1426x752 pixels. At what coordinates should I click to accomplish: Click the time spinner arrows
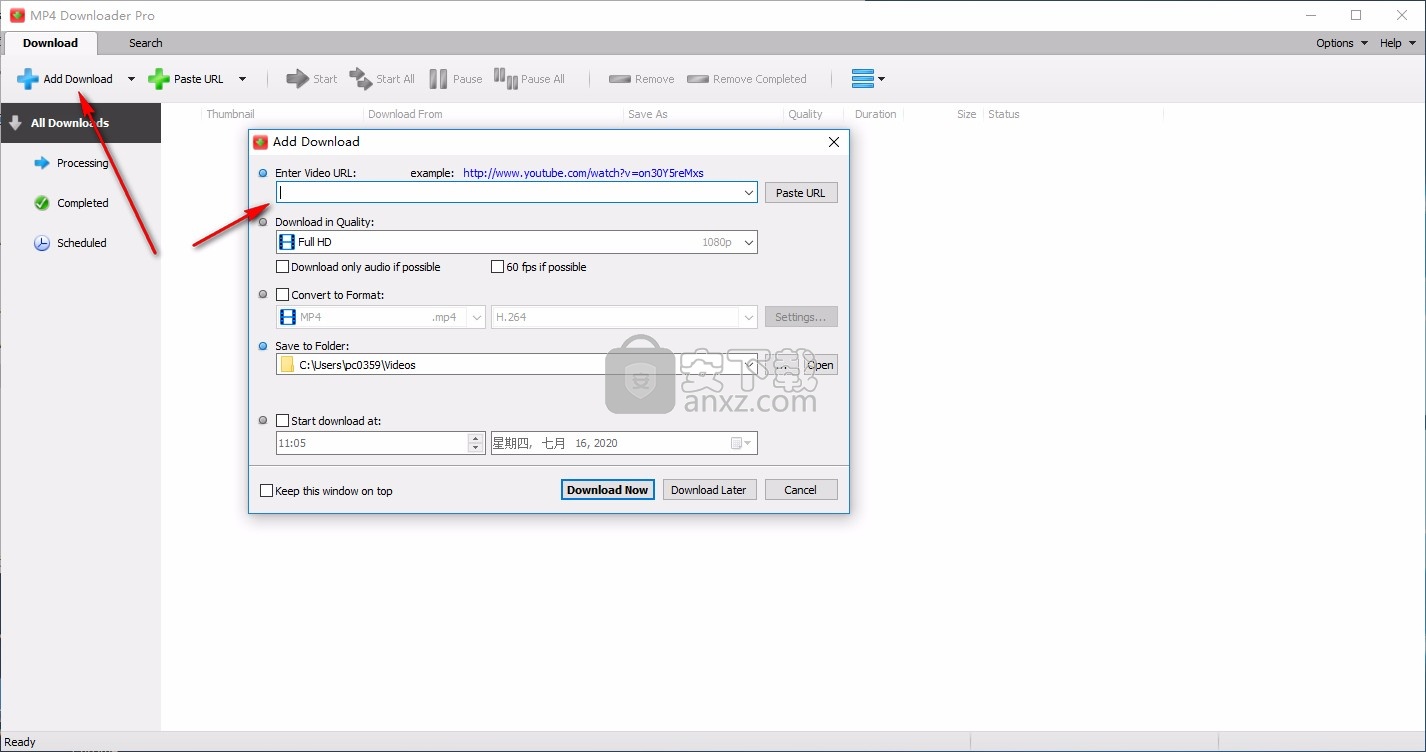point(476,443)
